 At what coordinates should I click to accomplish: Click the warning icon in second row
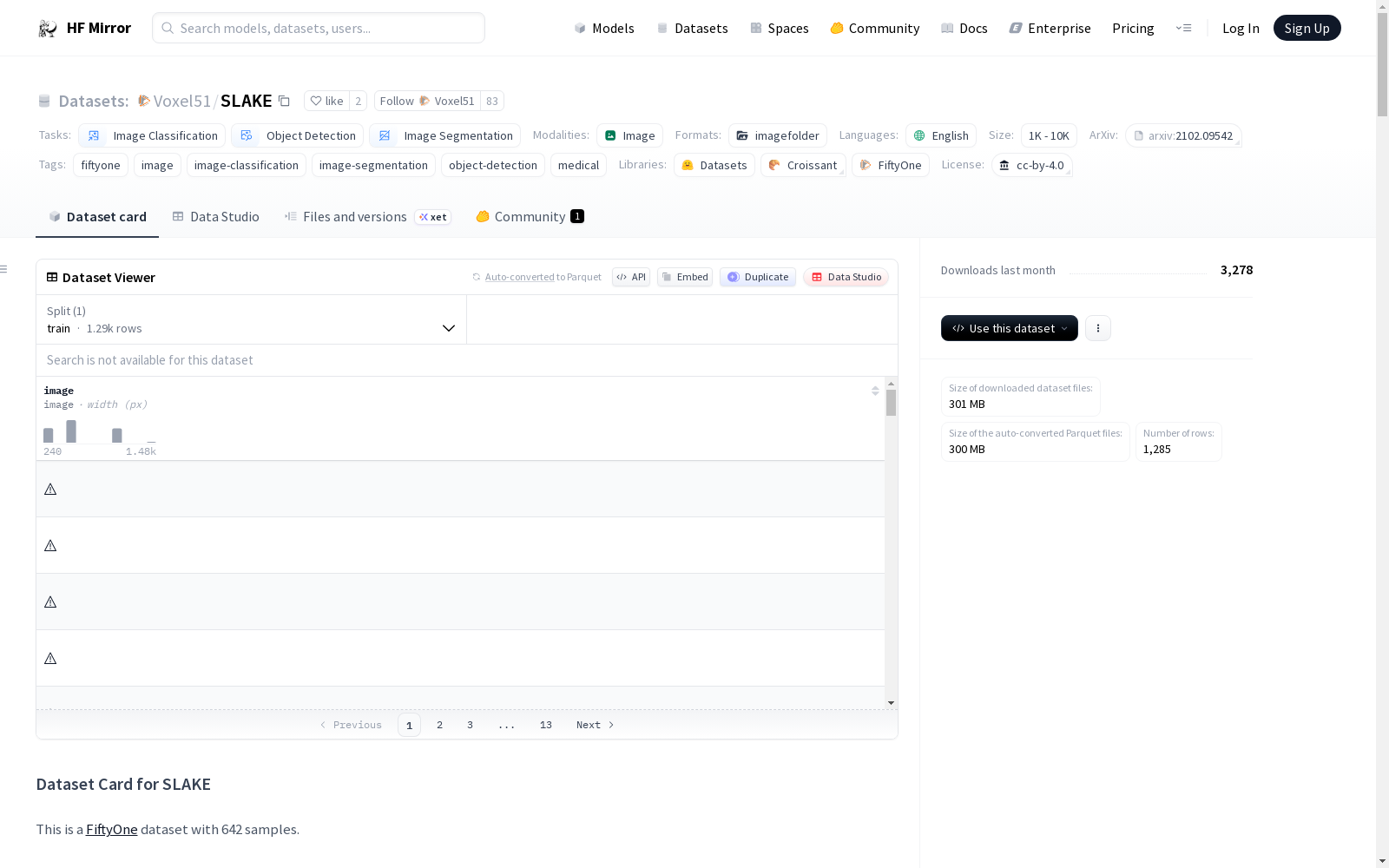point(50,546)
